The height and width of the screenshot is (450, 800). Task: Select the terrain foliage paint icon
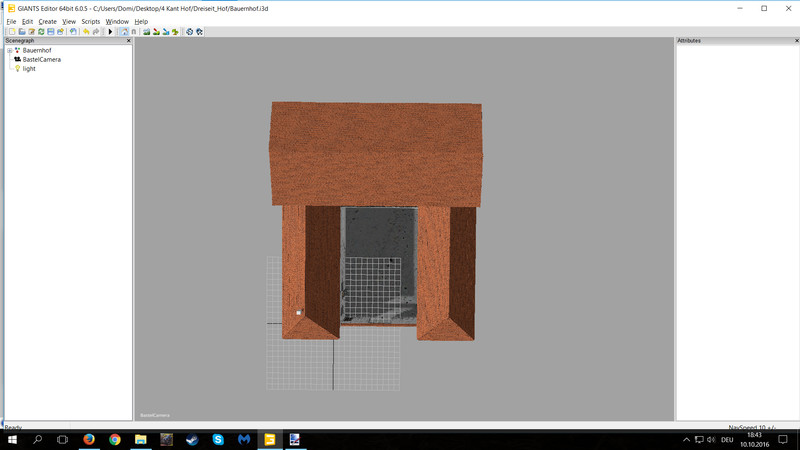[x=175, y=32]
